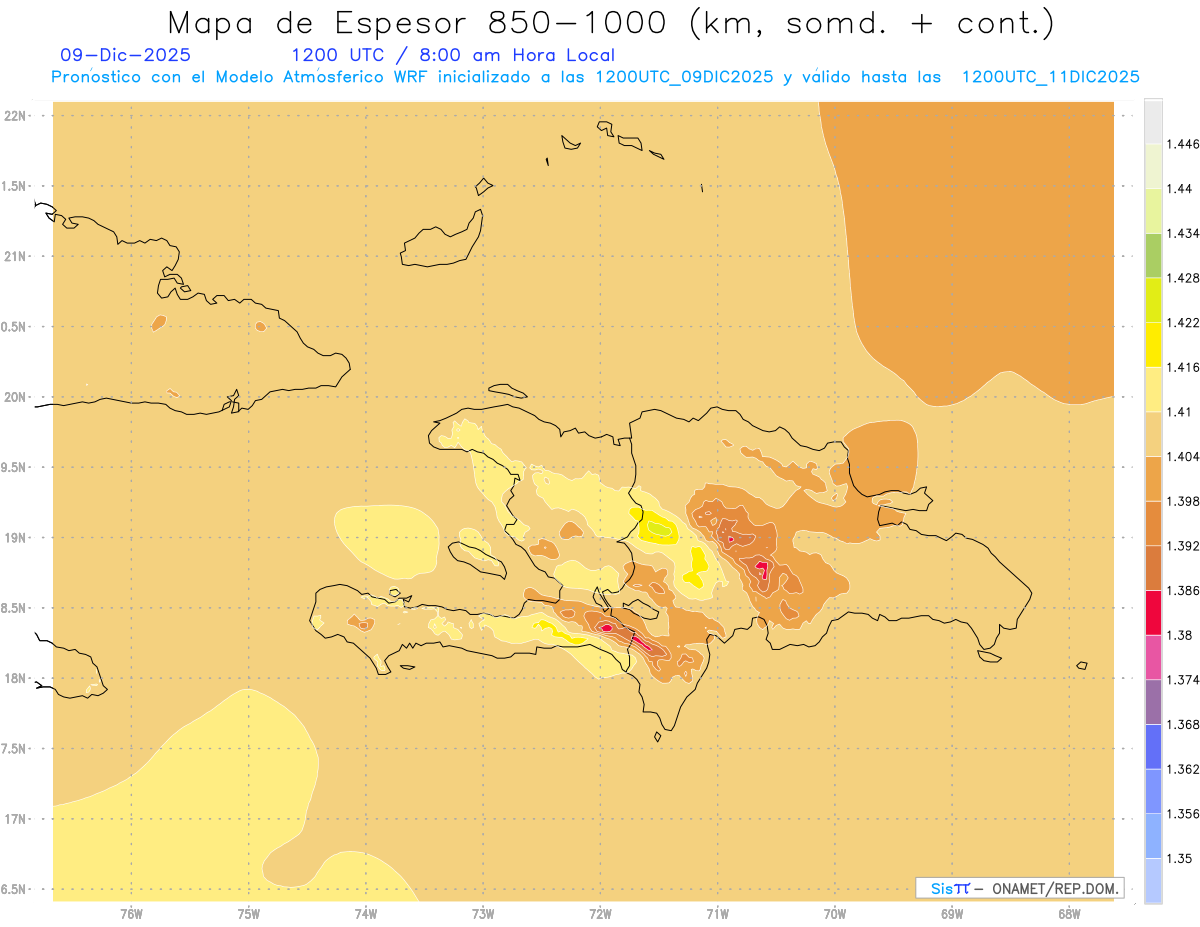Click the legend value '1.422'
Viewport: 1200px width, 927px height.
pos(1184,322)
